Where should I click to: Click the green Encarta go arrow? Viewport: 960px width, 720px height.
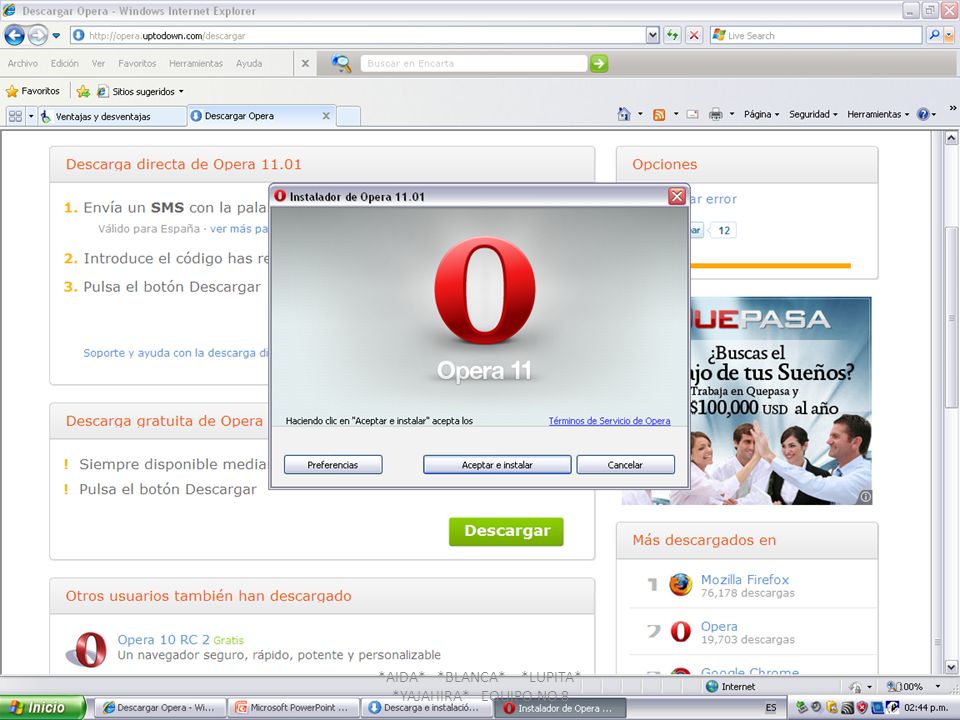[599, 63]
